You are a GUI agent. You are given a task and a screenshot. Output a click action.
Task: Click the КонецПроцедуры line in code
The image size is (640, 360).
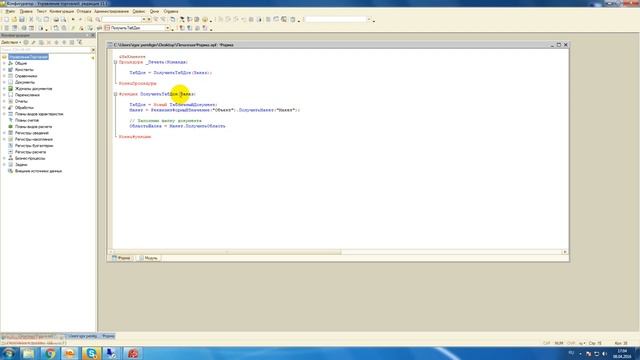click(138, 84)
